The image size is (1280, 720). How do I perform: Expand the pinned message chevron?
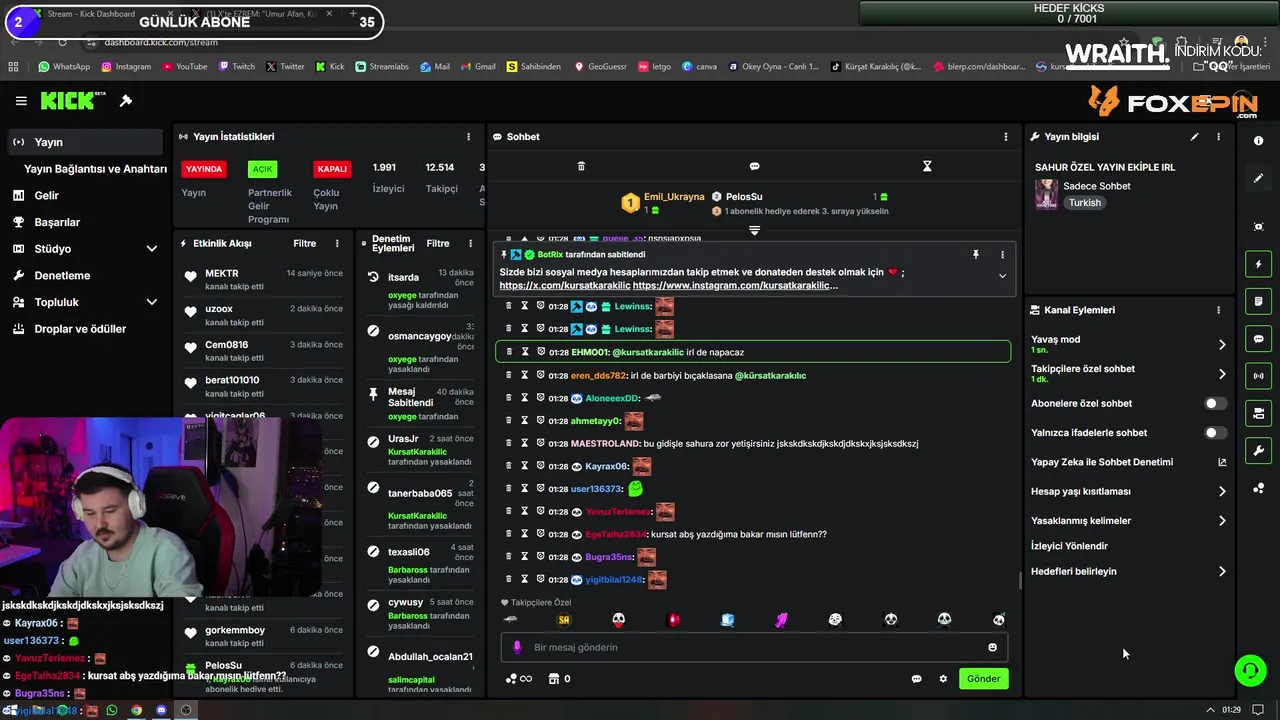(1002, 276)
